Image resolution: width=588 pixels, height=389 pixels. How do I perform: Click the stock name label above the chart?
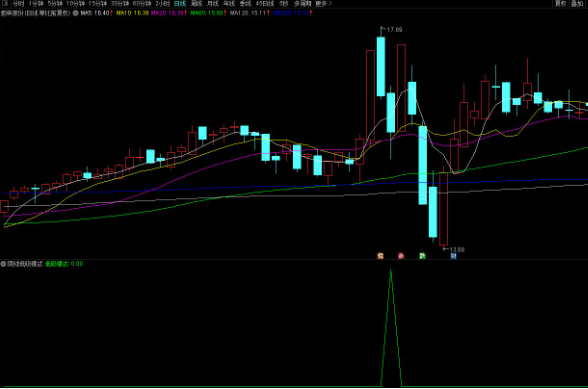[36, 13]
